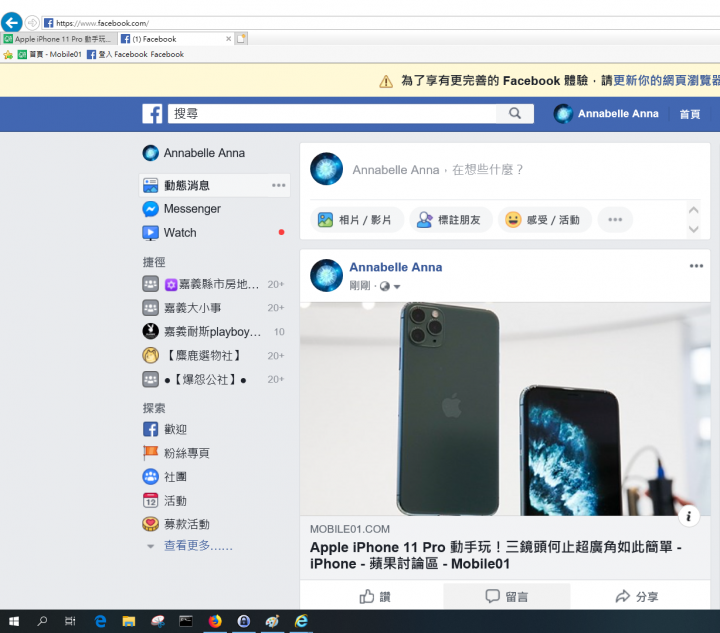Click the 剛剛 timestamp on the post
Viewport: 720px width, 633px height.
[360, 286]
